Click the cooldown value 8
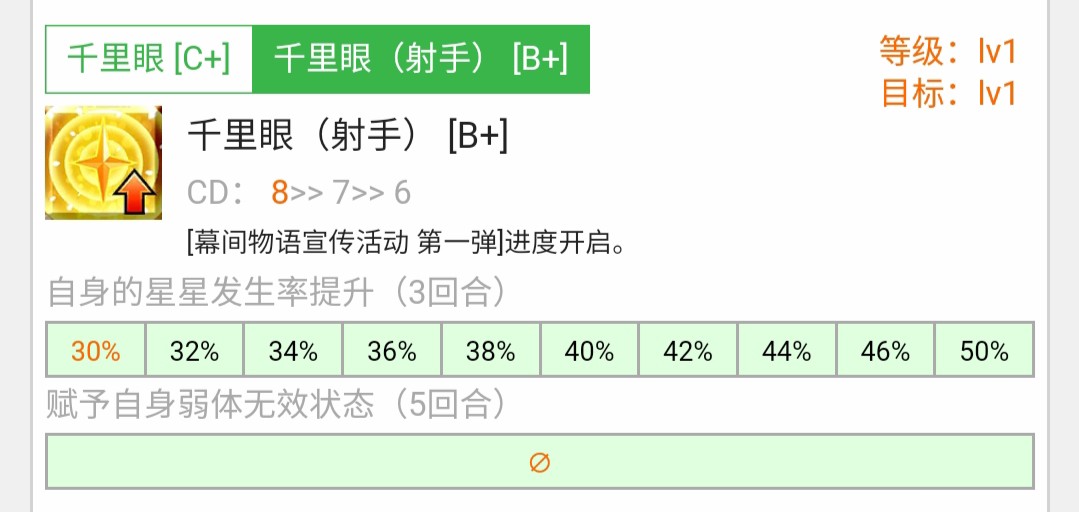Screen dimensions: 1079x512 [279, 192]
